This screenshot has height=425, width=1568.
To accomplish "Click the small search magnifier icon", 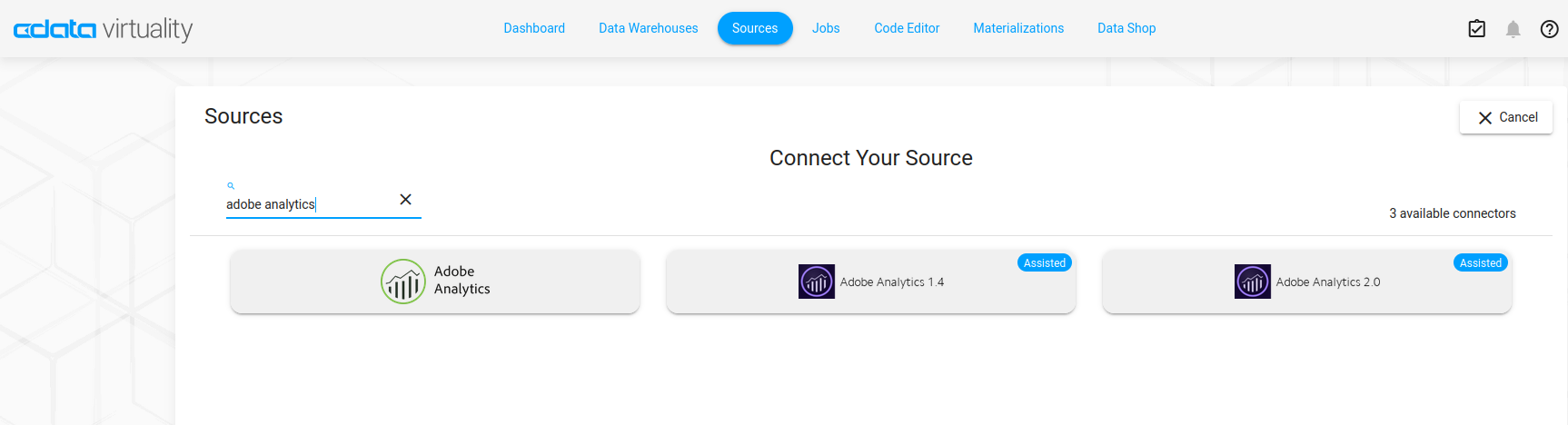I will (231, 185).
